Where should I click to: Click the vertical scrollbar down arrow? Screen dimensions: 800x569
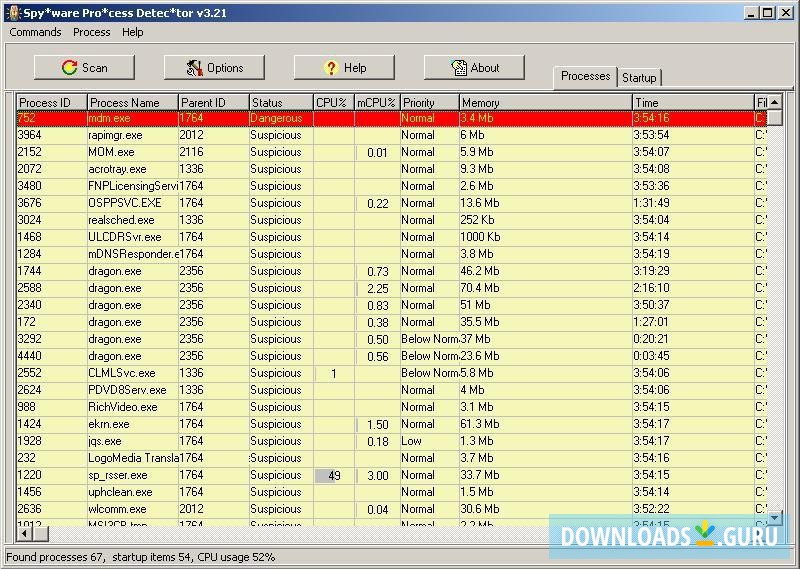[774, 518]
